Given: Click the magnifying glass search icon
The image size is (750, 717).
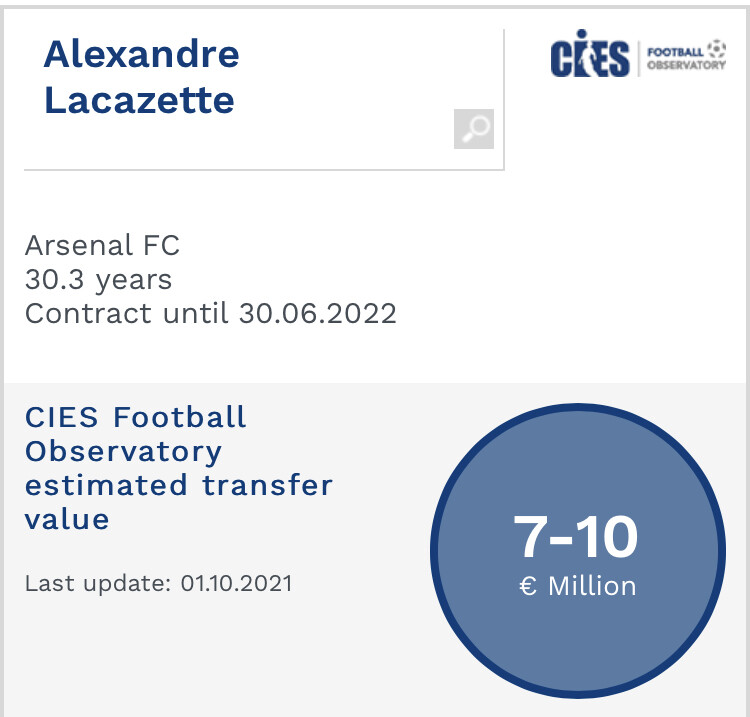Looking at the screenshot, I should coord(474,129).
